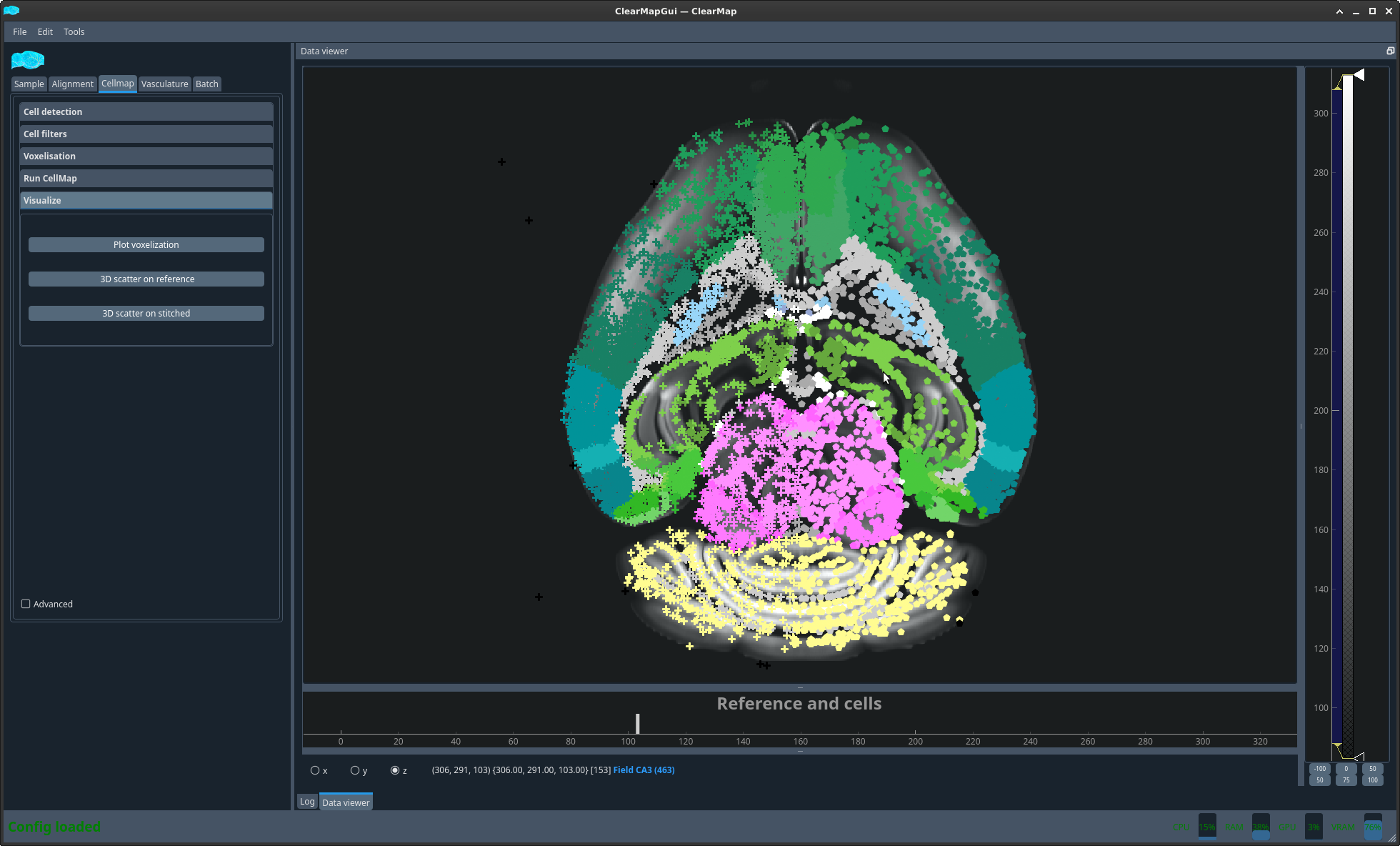Expand the Cell detection section
This screenshot has width=1400, height=846.
click(x=146, y=111)
